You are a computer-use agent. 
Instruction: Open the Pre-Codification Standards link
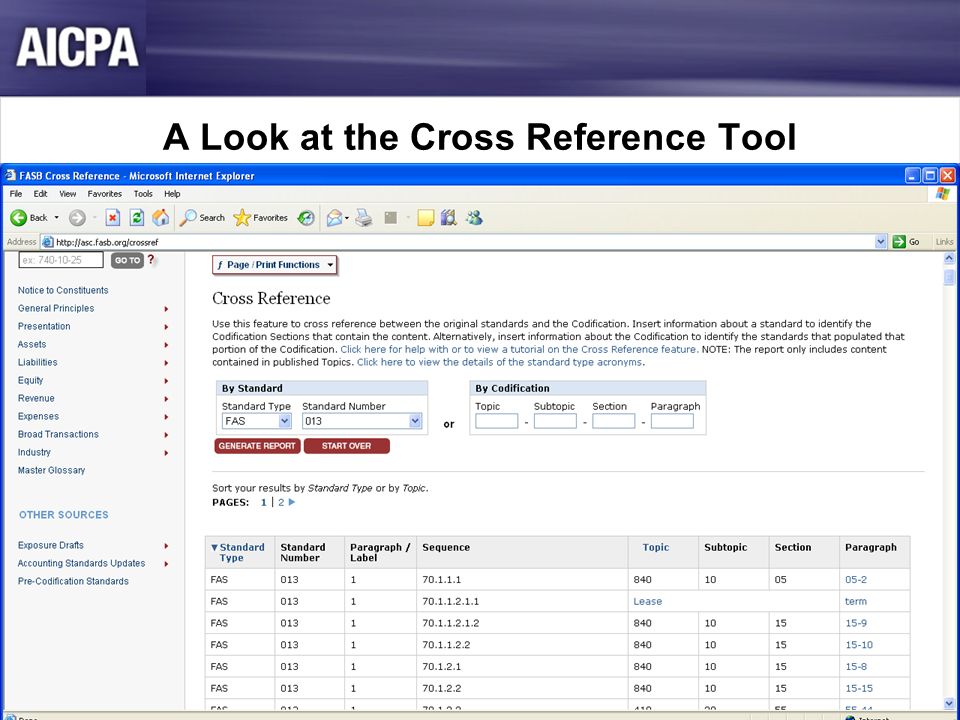73,581
